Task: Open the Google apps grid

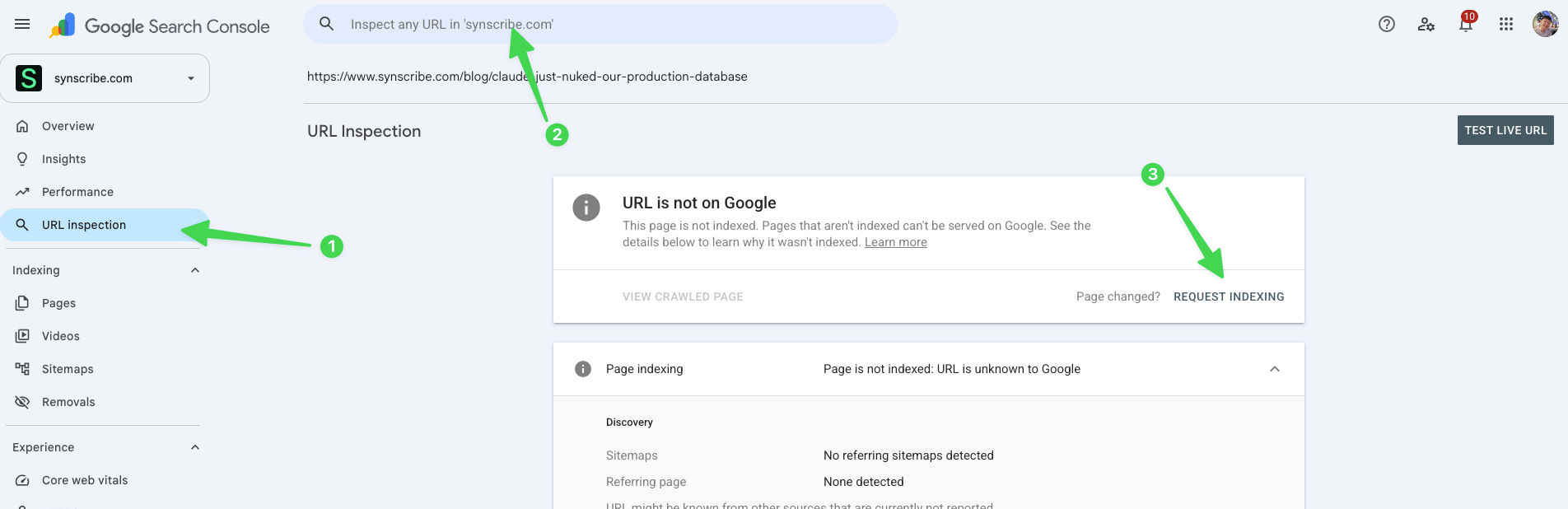Action: click(x=1506, y=24)
